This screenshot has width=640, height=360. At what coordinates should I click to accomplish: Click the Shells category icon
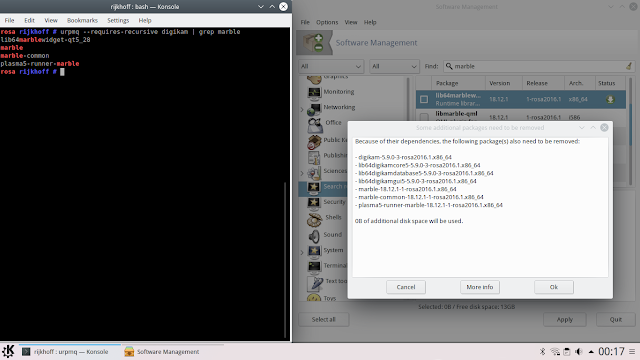314,219
